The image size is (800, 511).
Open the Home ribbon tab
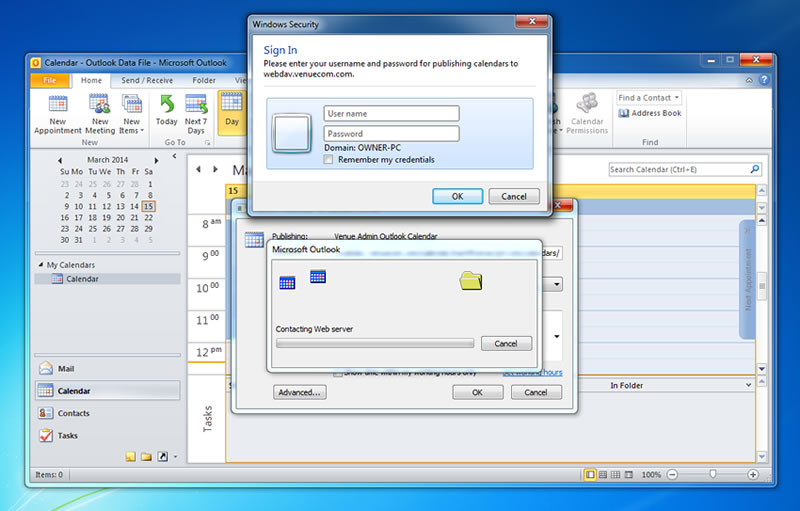pyautogui.click(x=91, y=80)
